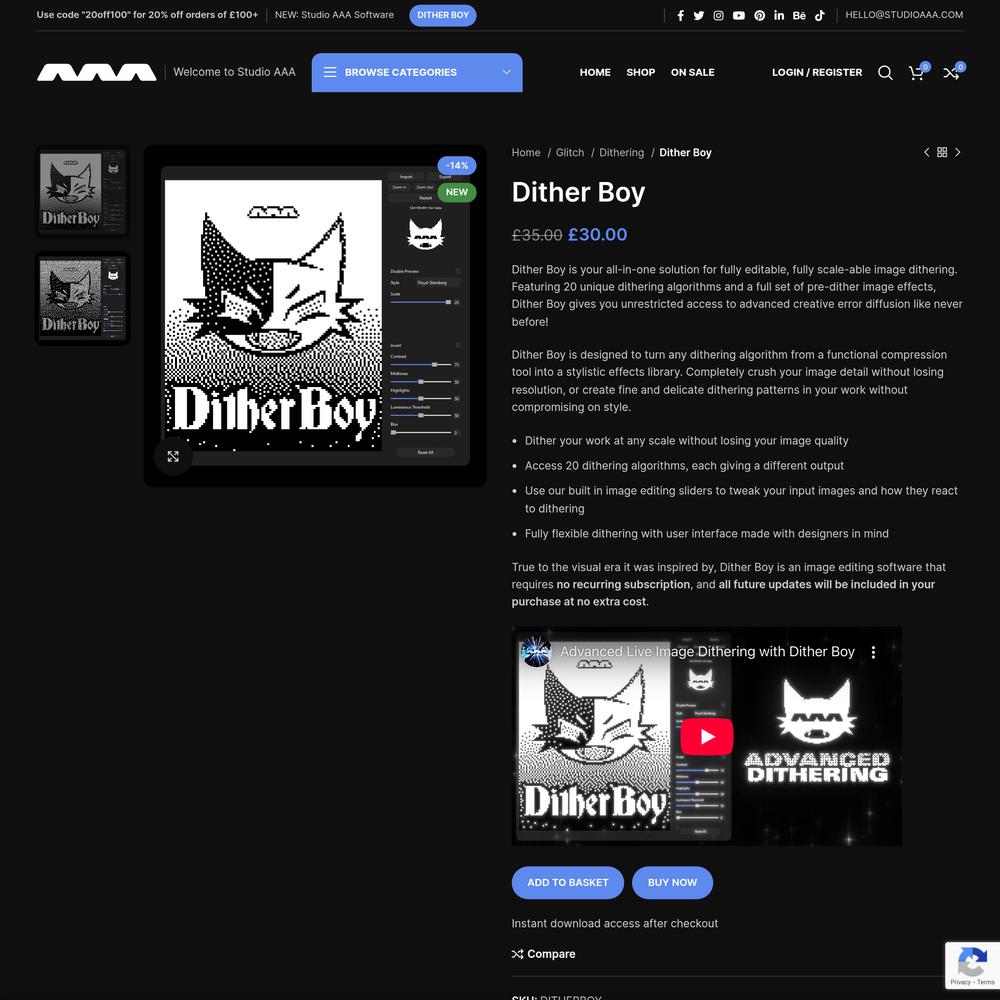Open the Studio AAA Facebook page icon

pyautogui.click(x=680, y=15)
